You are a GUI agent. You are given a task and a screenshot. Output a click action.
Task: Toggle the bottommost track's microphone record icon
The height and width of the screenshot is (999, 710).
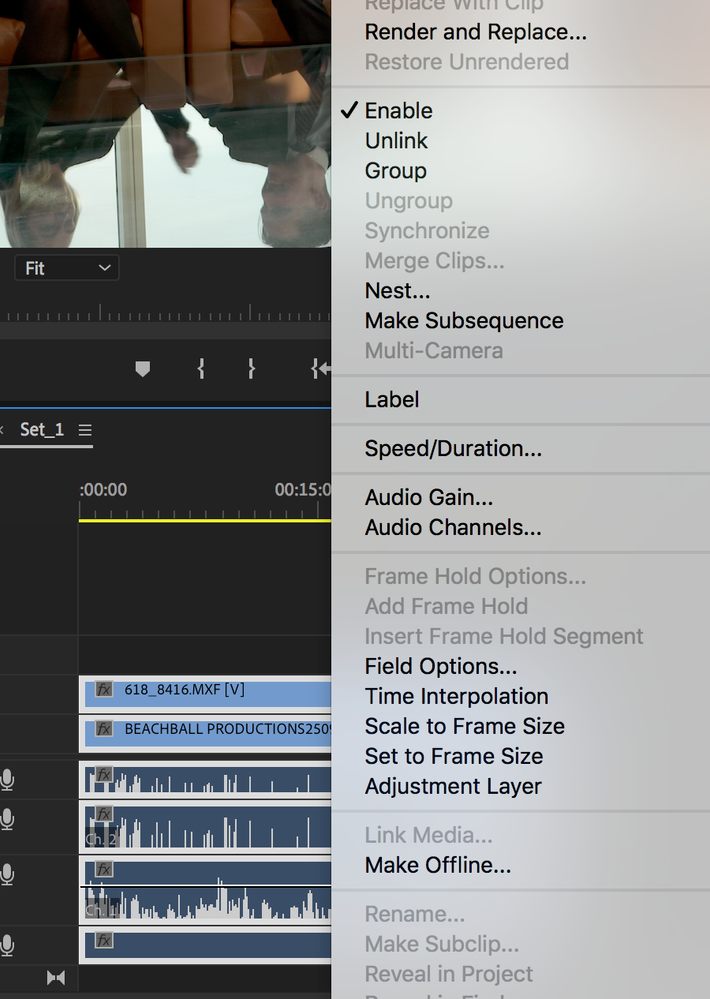[8, 944]
